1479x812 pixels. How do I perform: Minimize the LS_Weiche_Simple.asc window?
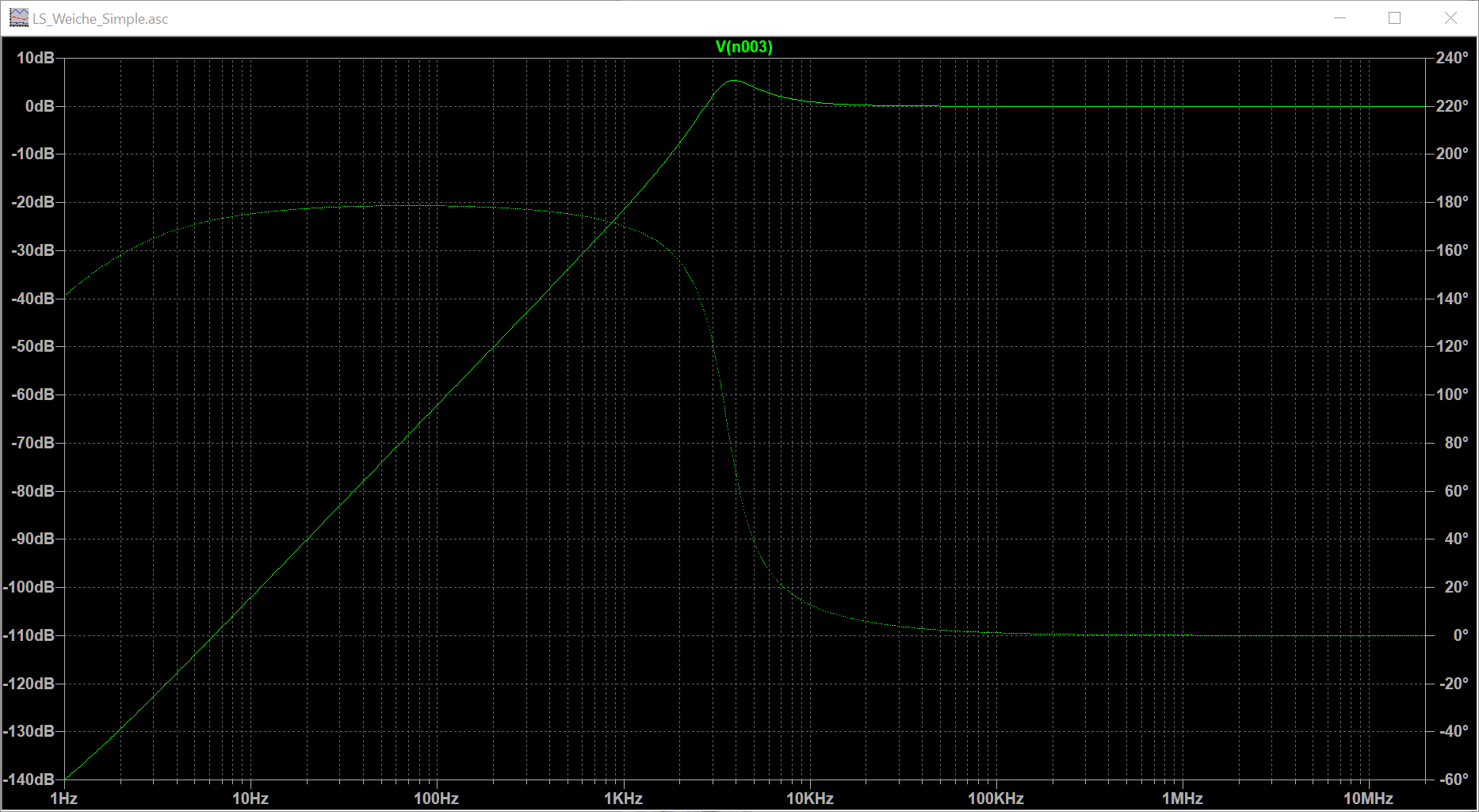[x=1340, y=18]
